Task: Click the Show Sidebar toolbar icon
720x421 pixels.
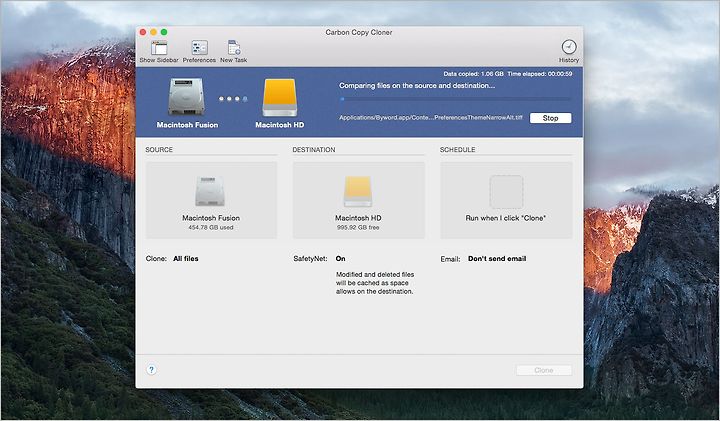Action: 159,51
